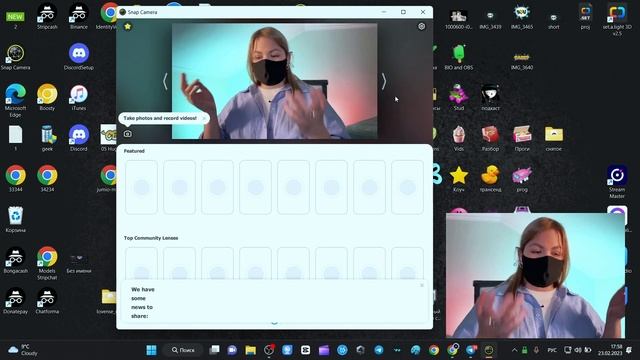The image size is (640, 360).
Task: Open the Recycle Bin (Корзина)
Action: click(16, 220)
